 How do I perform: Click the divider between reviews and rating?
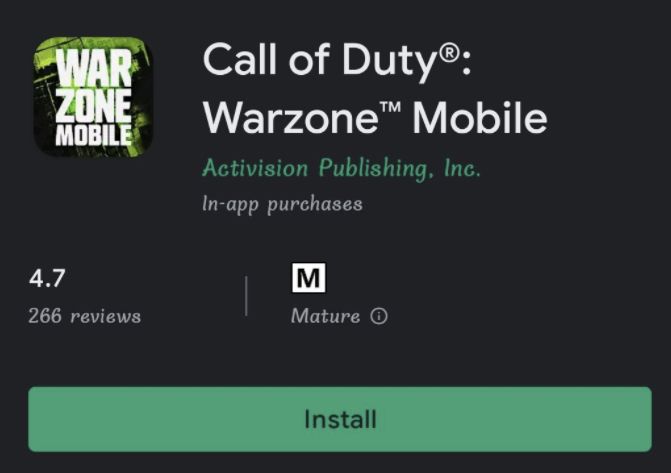246,296
